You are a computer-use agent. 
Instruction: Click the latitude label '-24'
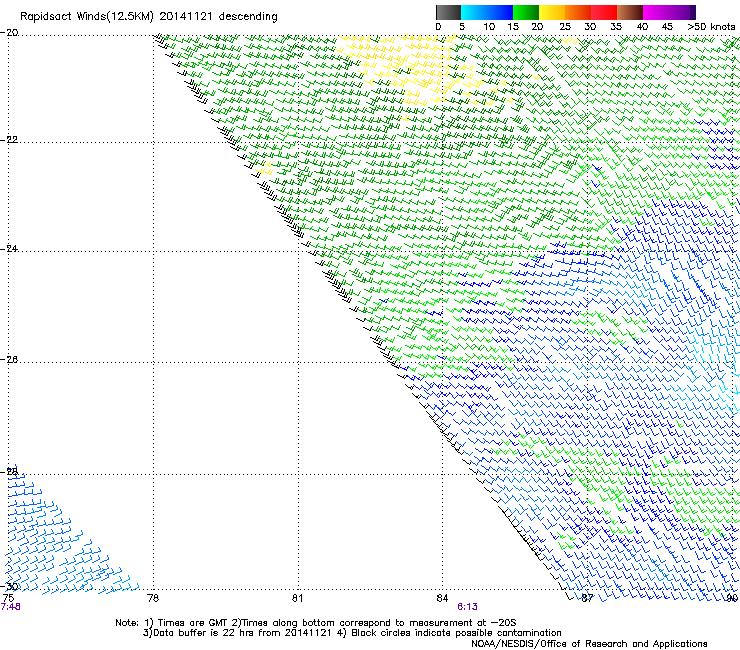(x=9, y=249)
